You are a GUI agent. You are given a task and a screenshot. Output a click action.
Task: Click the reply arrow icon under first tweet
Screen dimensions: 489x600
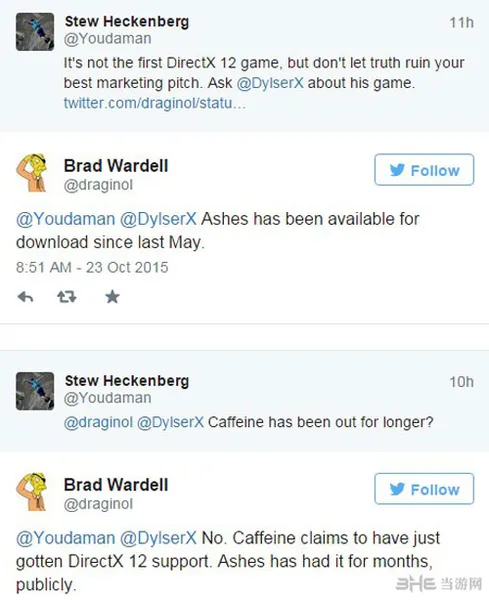click(x=26, y=297)
